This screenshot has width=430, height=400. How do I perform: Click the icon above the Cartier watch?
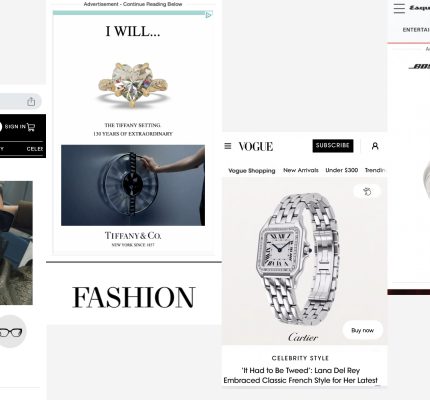coord(367,192)
